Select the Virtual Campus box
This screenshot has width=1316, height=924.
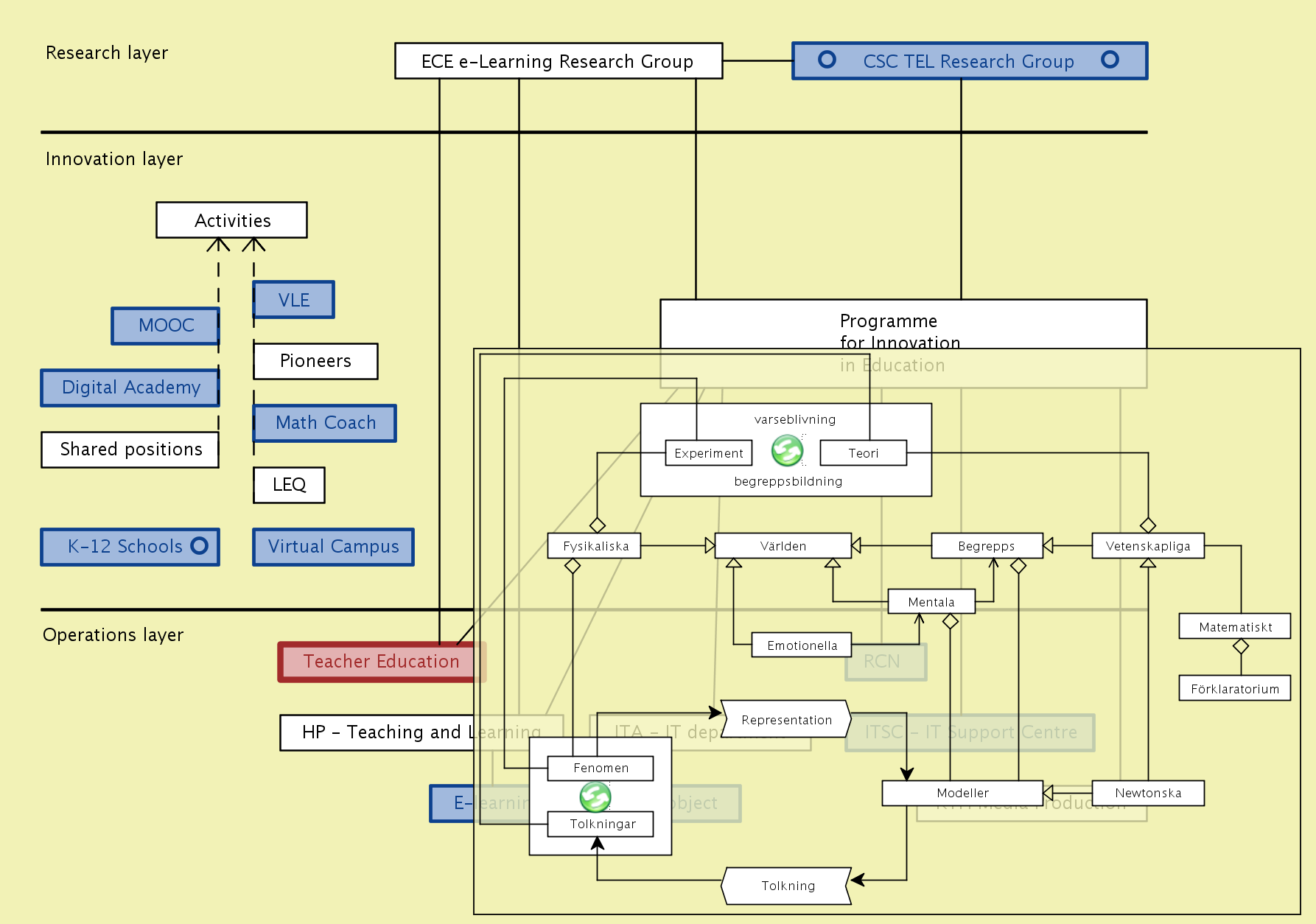(x=333, y=547)
